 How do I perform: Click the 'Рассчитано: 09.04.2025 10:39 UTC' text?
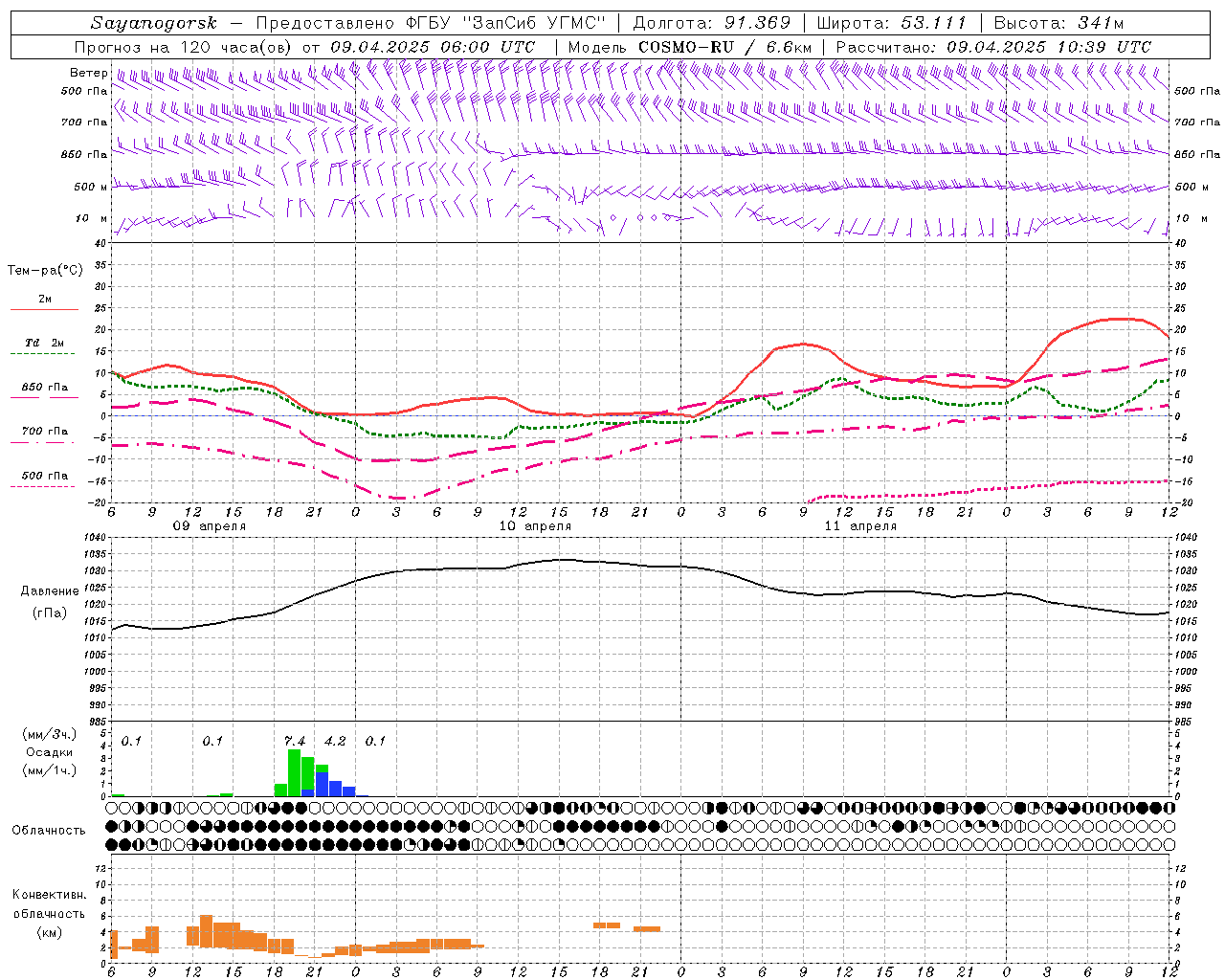[993, 47]
